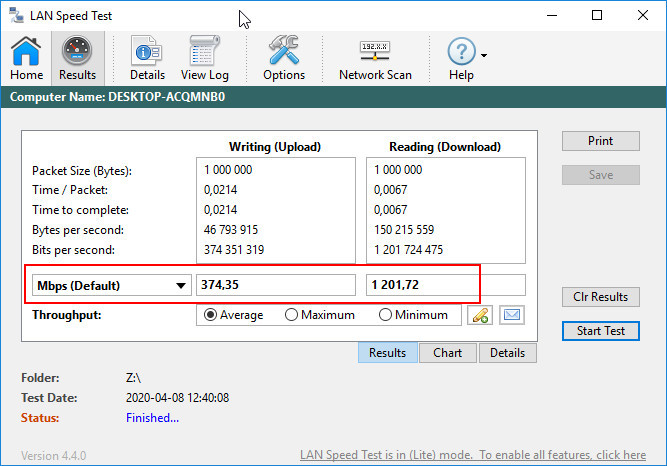Click upload Bytes per second 46 793 915
This screenshot has height=466, width=667.
[x=231, y=230]
